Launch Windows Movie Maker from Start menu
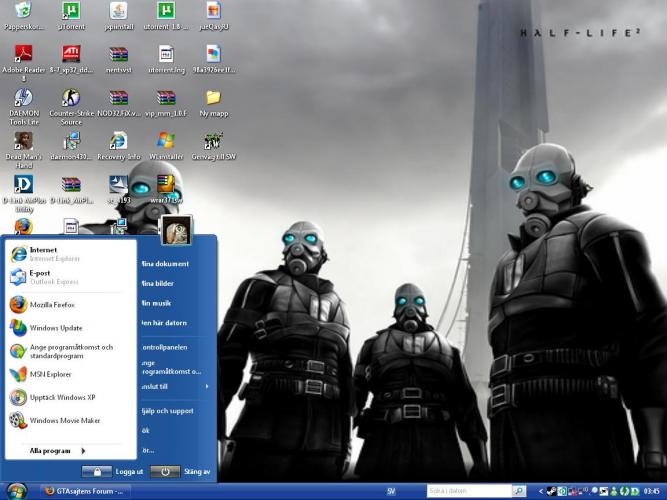This screenshot has width=667, height=500. [64, 421]
